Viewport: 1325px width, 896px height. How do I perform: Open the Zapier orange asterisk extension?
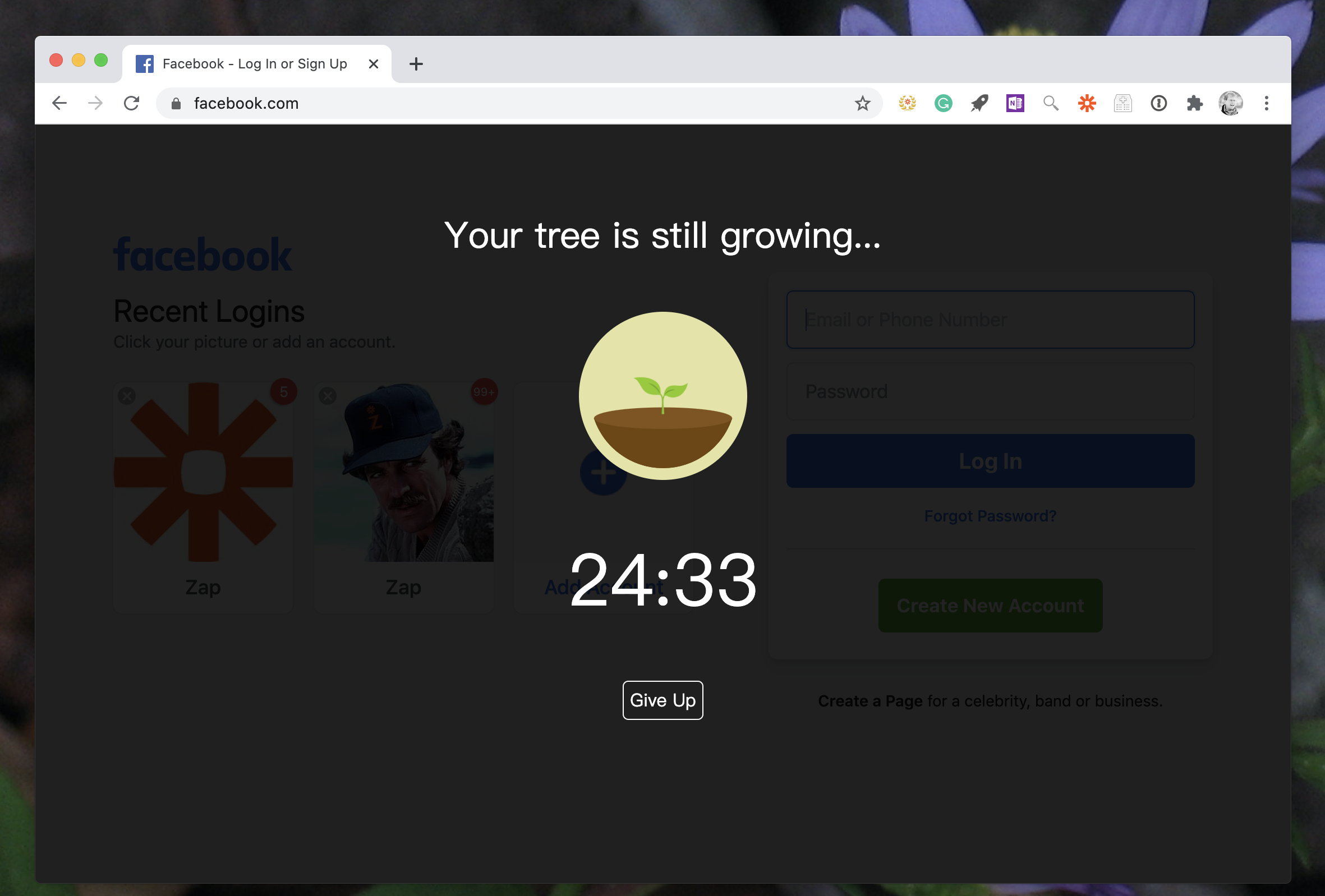(x=1087, y=103)
